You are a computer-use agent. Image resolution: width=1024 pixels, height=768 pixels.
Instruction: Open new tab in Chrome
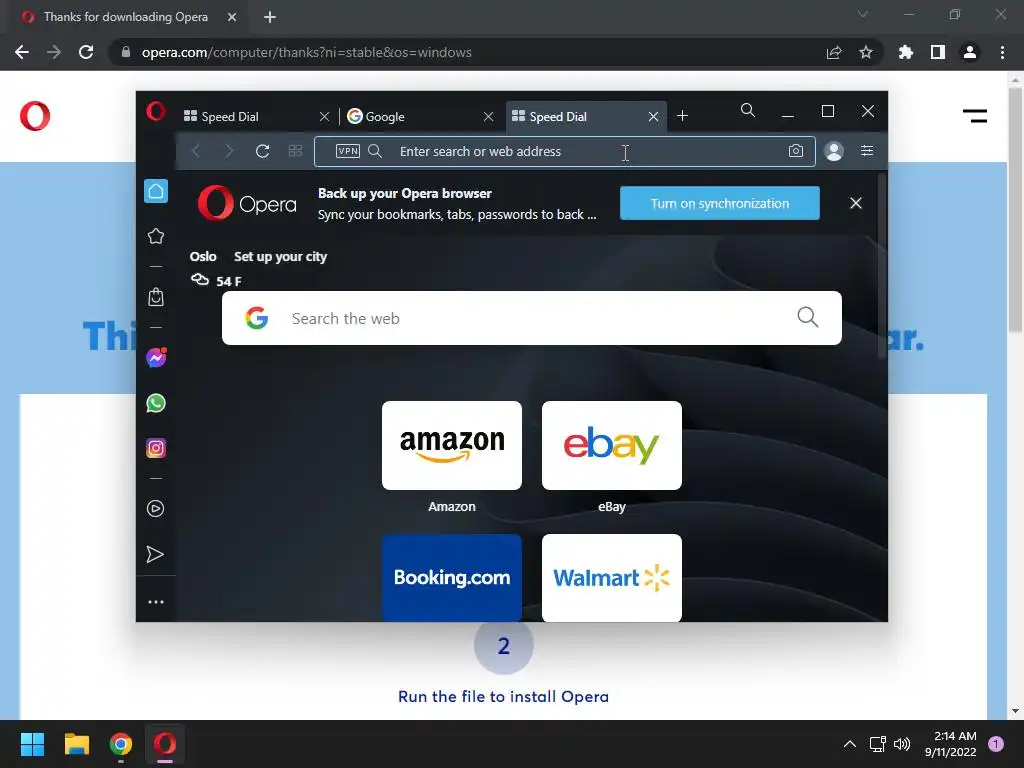click(x=270, y=17)
